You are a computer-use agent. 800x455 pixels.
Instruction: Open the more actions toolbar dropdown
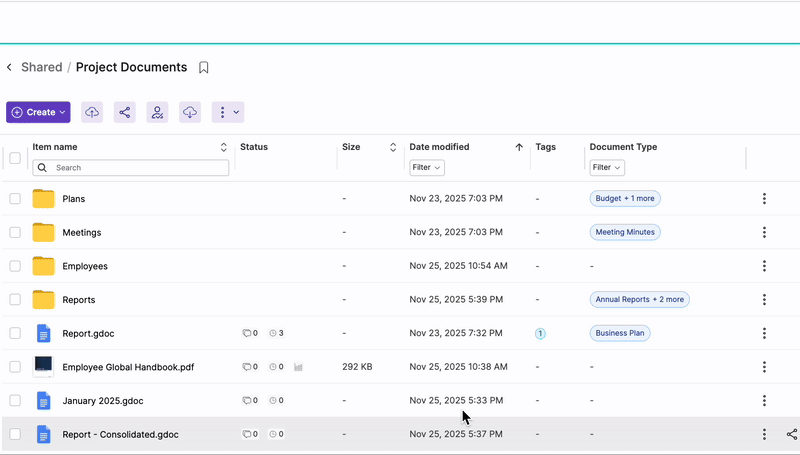pyautogui.click(x=228, y=113)
